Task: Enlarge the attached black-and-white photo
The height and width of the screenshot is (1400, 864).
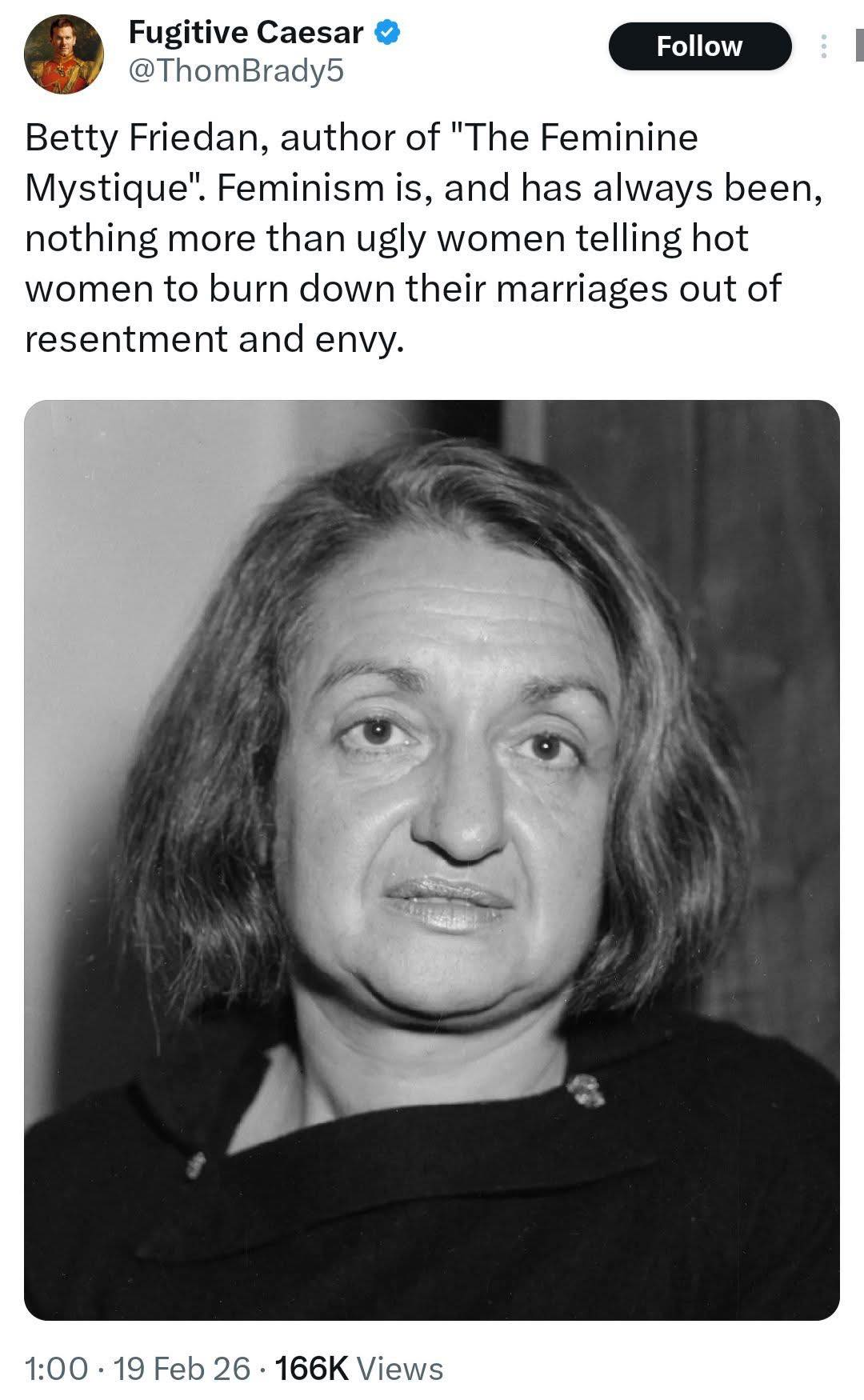Action: (432, 860)
